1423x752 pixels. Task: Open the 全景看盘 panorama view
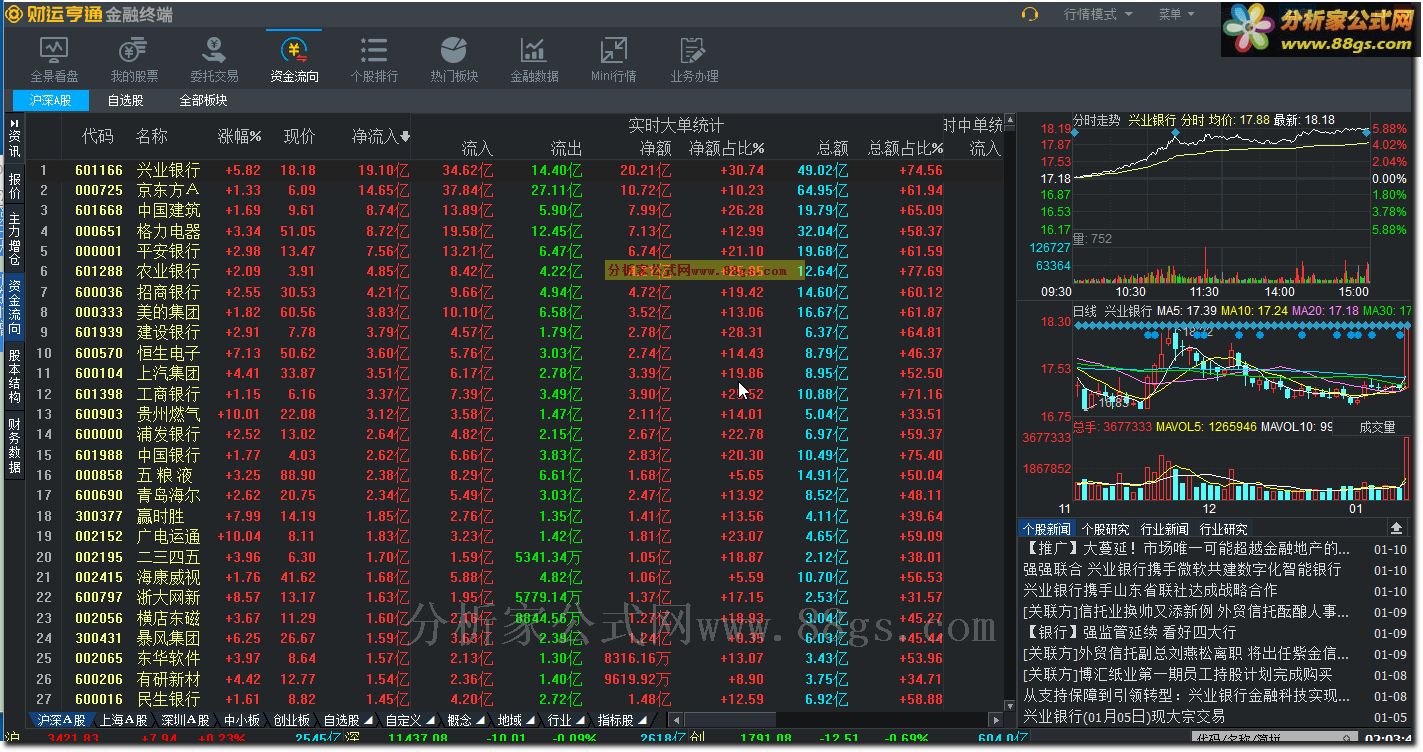tap(54, 59)
